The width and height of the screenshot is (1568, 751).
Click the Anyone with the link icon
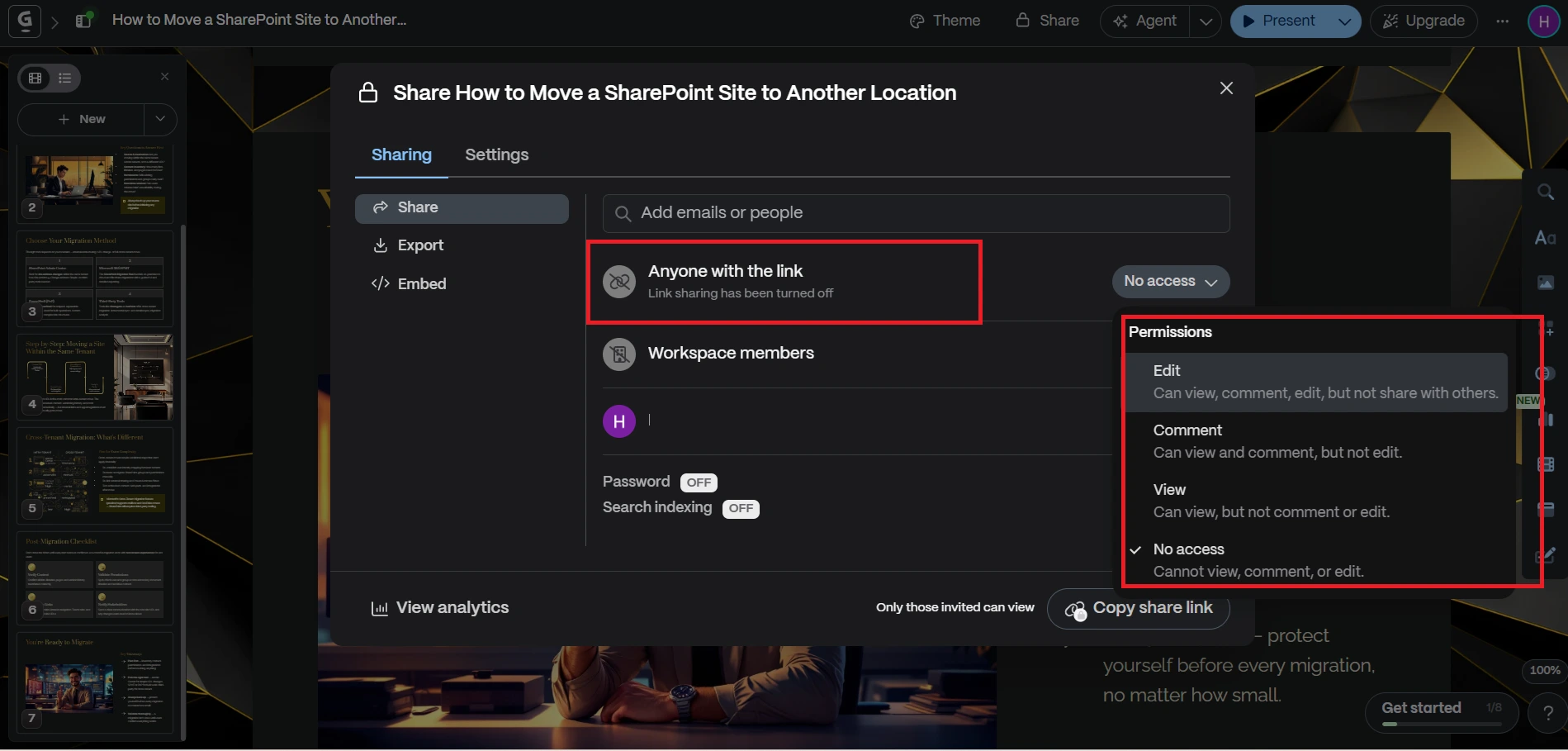619,282
